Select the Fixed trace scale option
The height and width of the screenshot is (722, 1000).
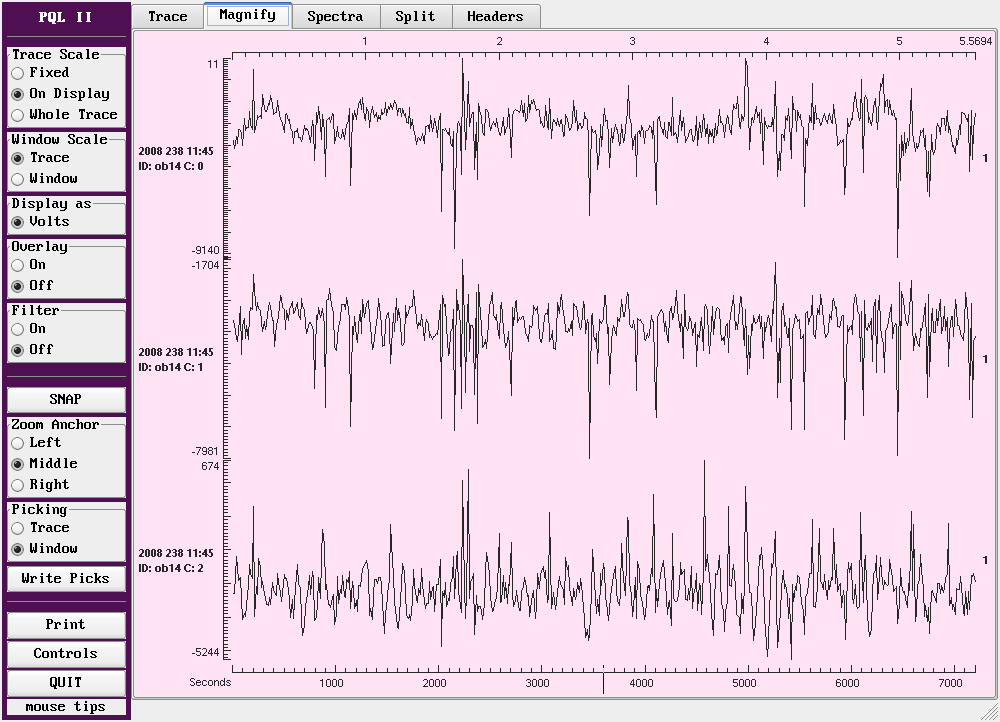pyautogui.click(x=18, y=73)
